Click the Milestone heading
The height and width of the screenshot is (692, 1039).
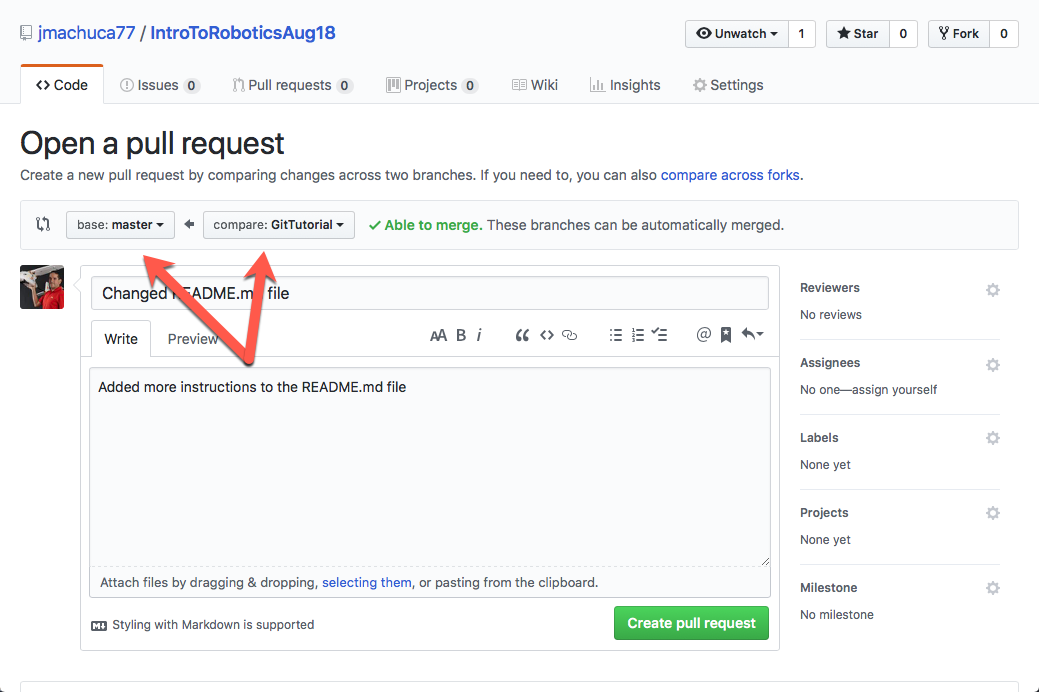coord(828,588)
